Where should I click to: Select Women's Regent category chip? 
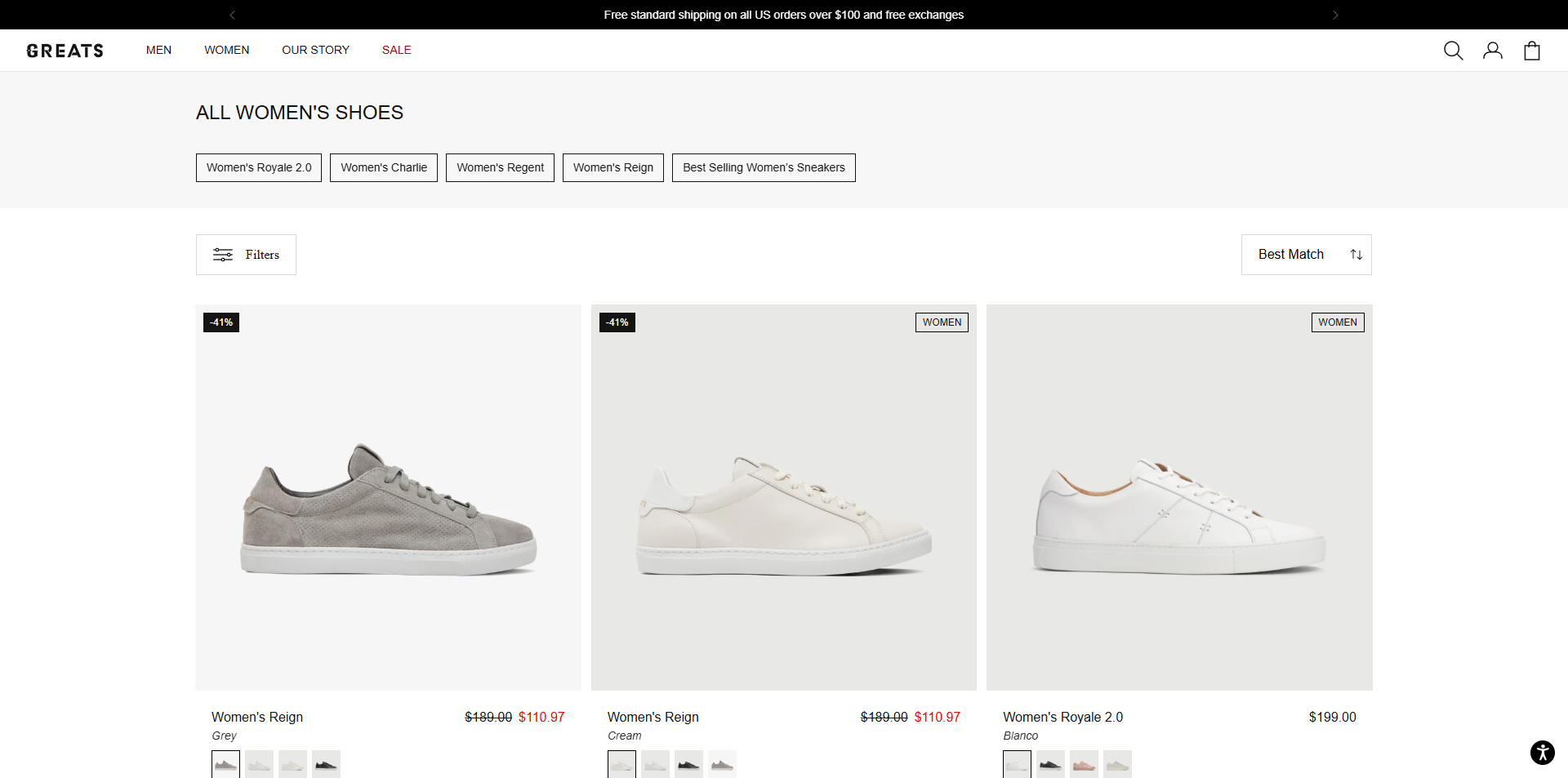[x=500, y=167]
